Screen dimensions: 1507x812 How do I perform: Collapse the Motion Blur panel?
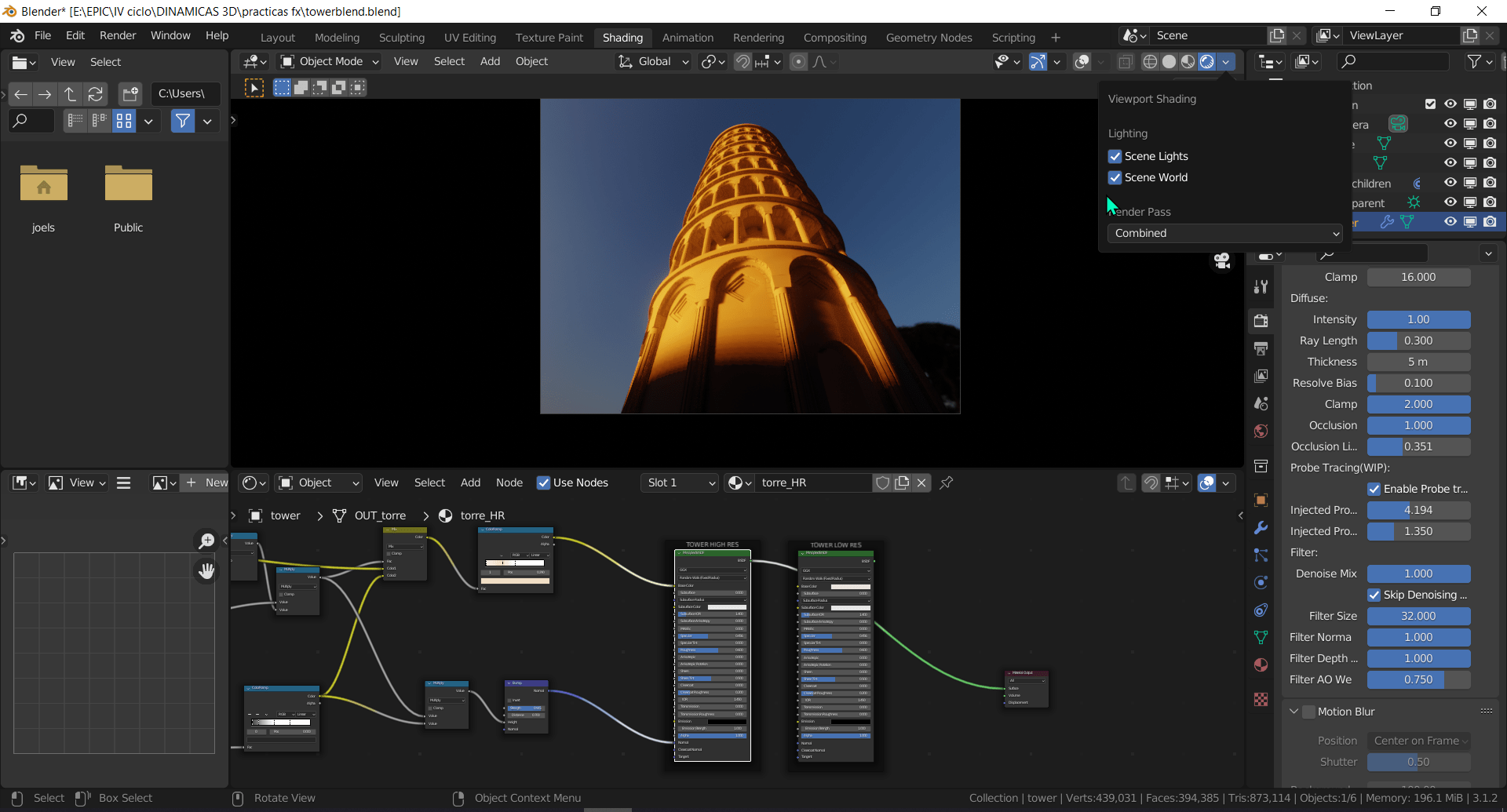tap(1294, 712)
